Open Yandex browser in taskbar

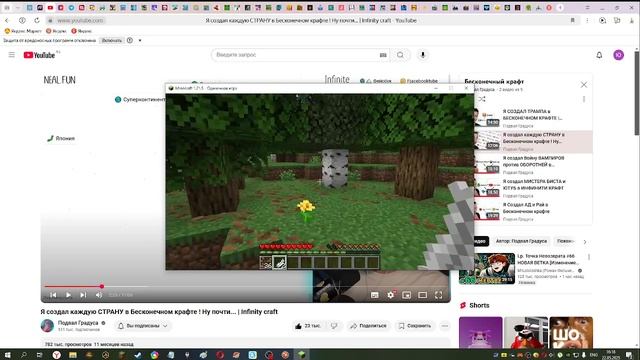[x=56, y=355]
